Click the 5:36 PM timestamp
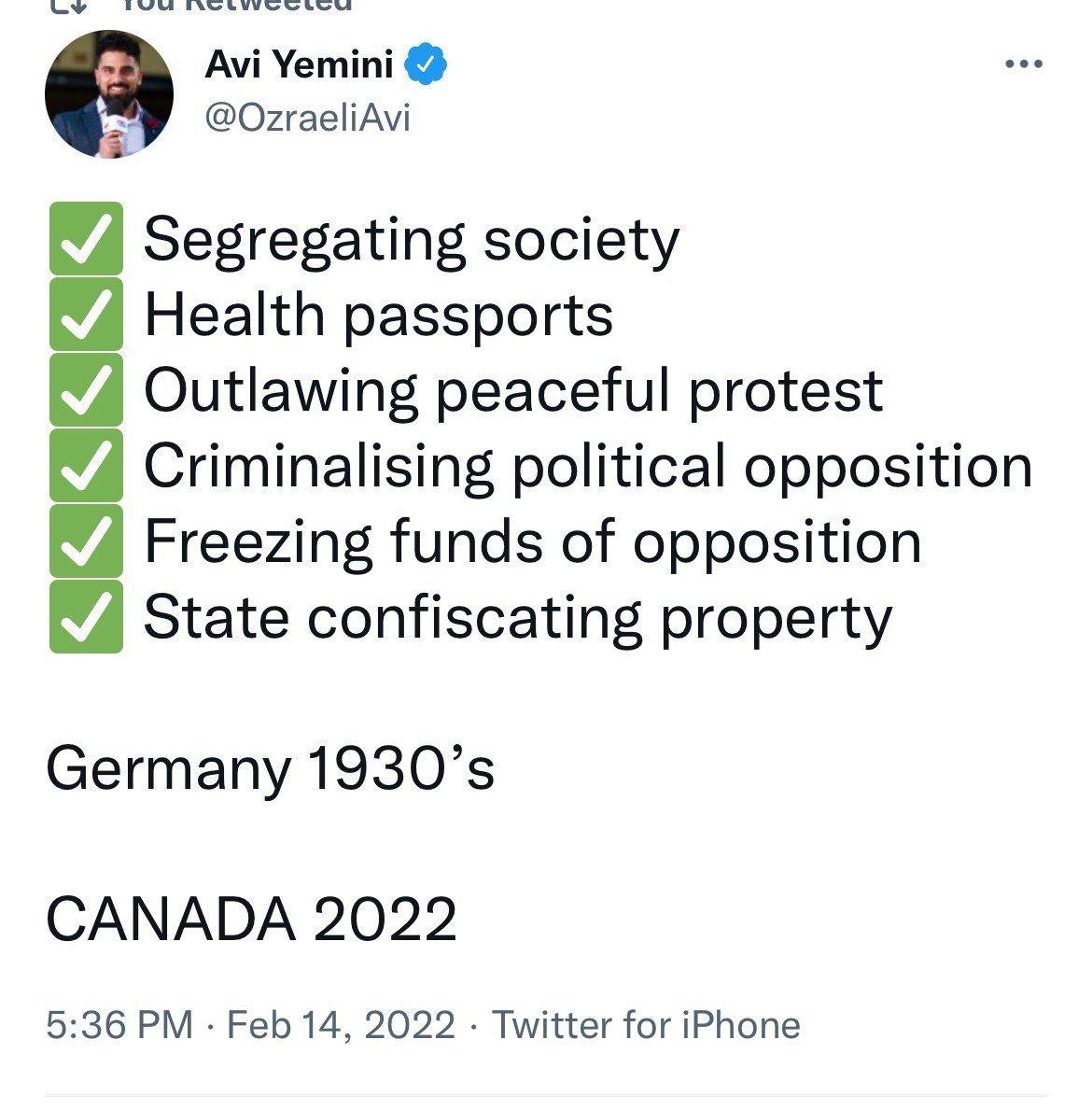Viewport: 1092px width, 1110px height. pos(119,1025)
